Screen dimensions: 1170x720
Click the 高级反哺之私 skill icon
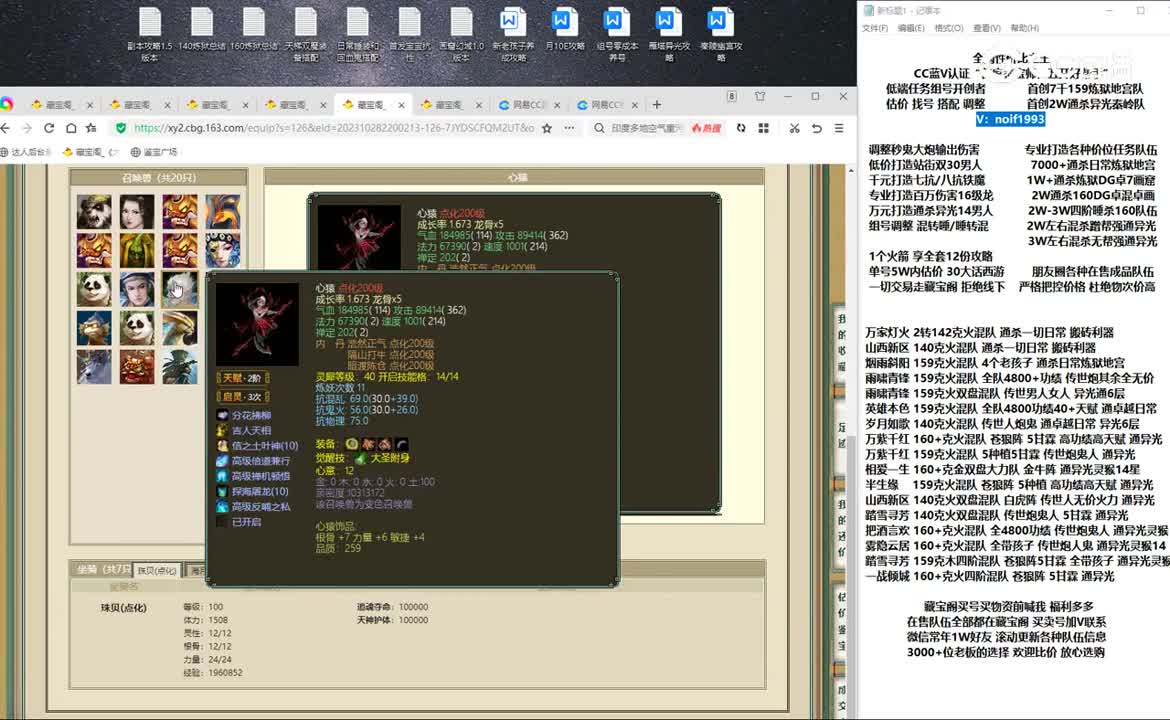point(222,506)
